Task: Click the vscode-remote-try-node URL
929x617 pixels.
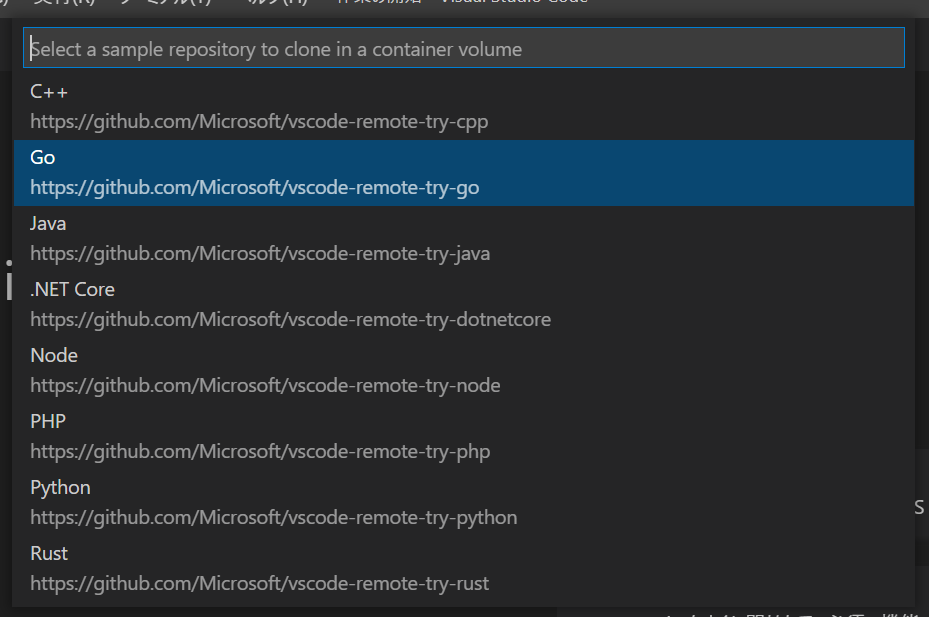Action: pyautogui.click(x=265, y=386)
